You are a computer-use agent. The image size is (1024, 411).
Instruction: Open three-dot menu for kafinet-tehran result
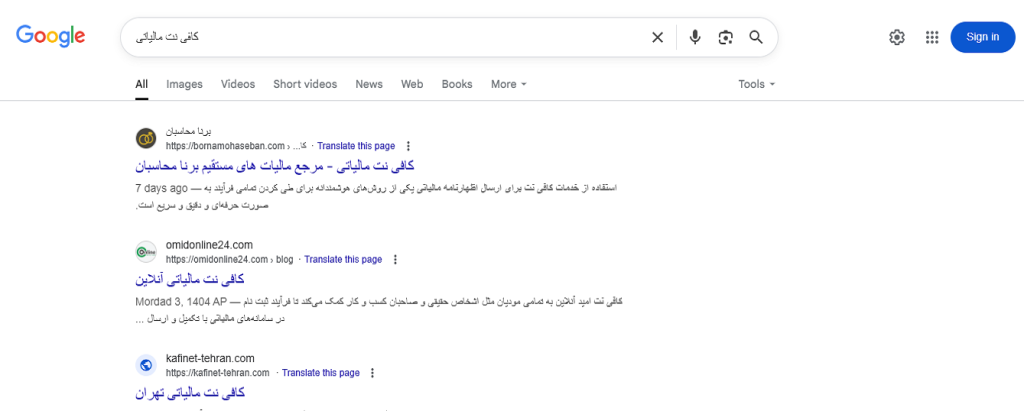[372, 373]
